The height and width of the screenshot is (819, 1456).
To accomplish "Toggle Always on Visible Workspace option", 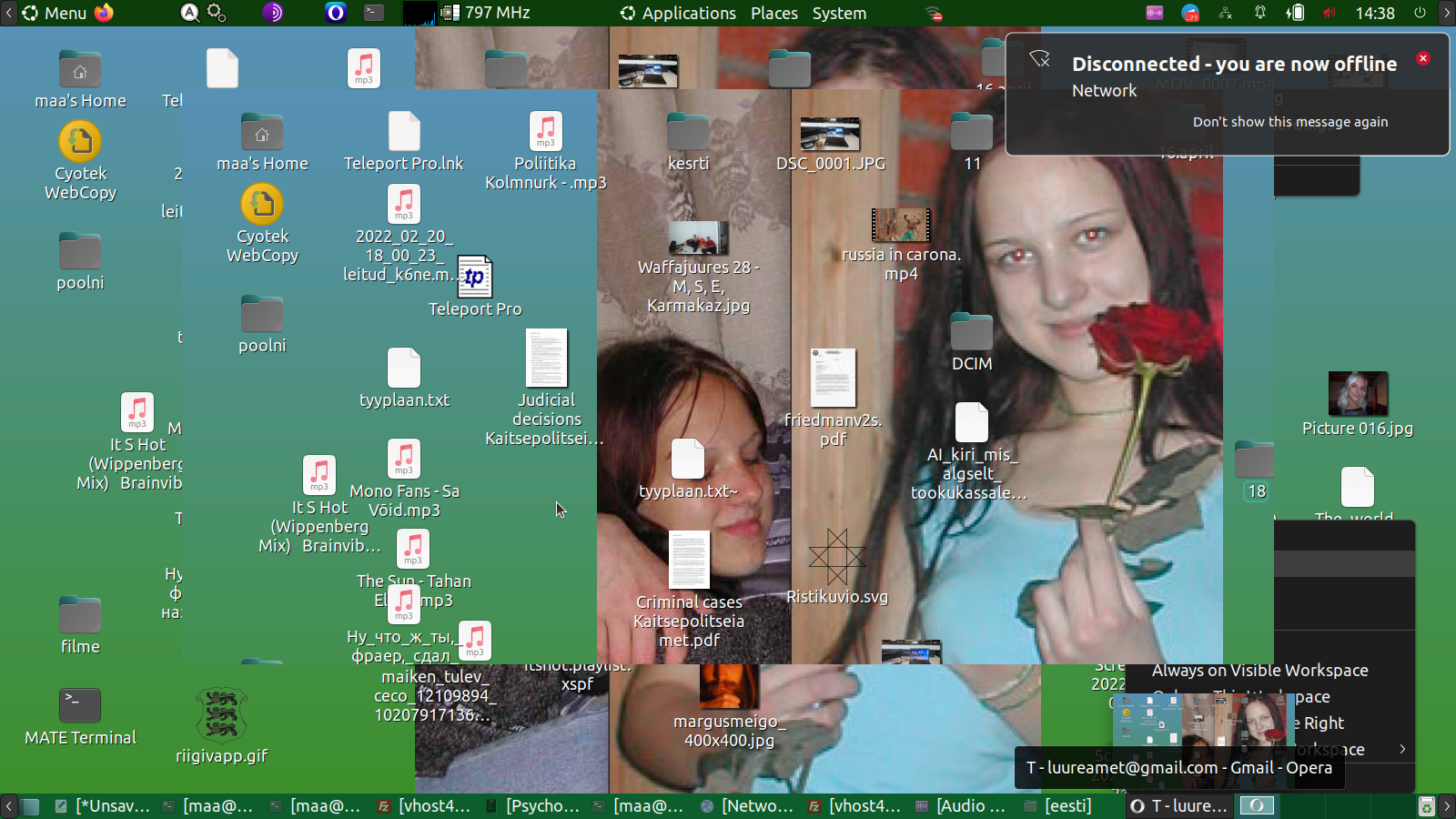I will 1259,671.
